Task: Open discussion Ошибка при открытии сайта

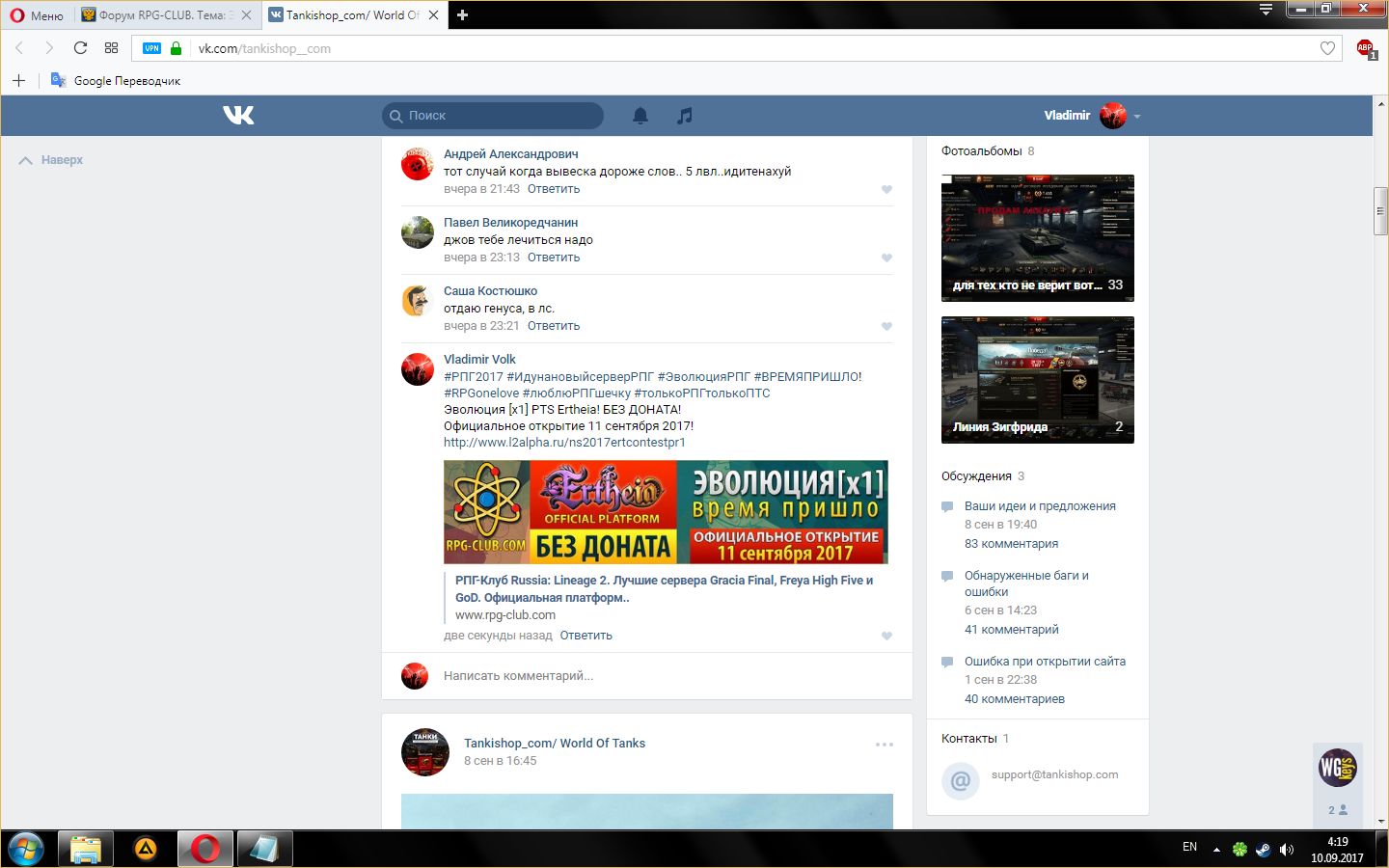Action: click(x=1045, y=662)
